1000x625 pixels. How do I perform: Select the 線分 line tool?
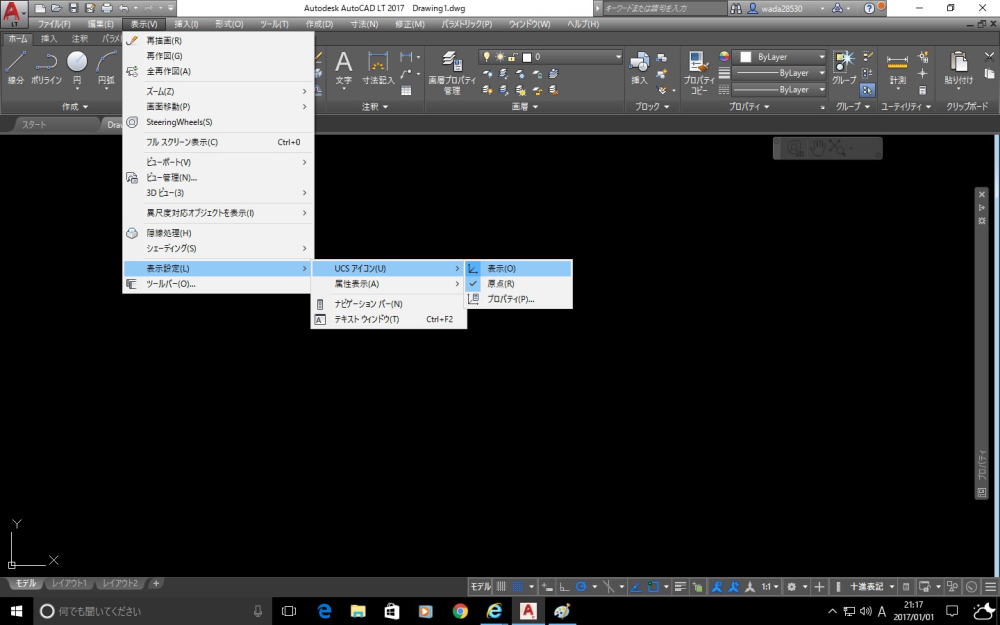[x=16, y=68]
